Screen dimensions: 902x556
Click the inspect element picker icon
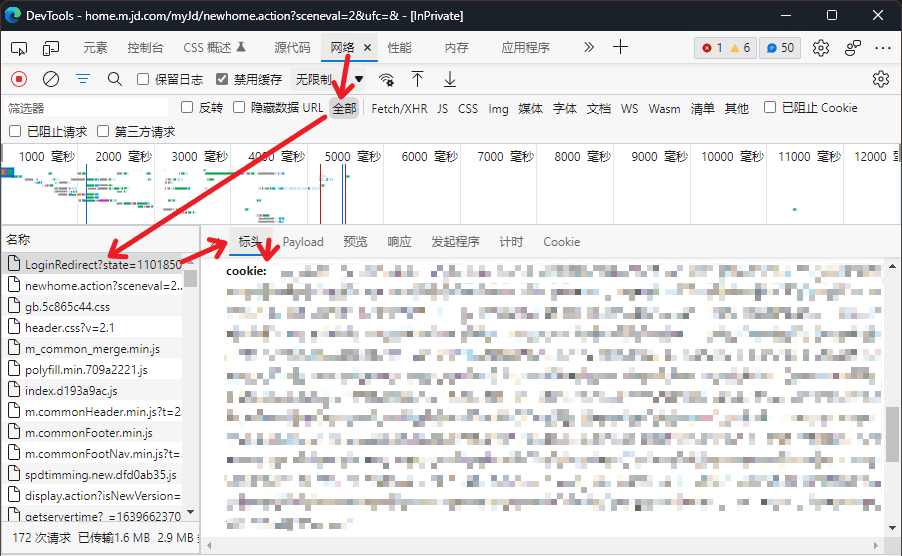pyautogui.click(x=19, y=48)
